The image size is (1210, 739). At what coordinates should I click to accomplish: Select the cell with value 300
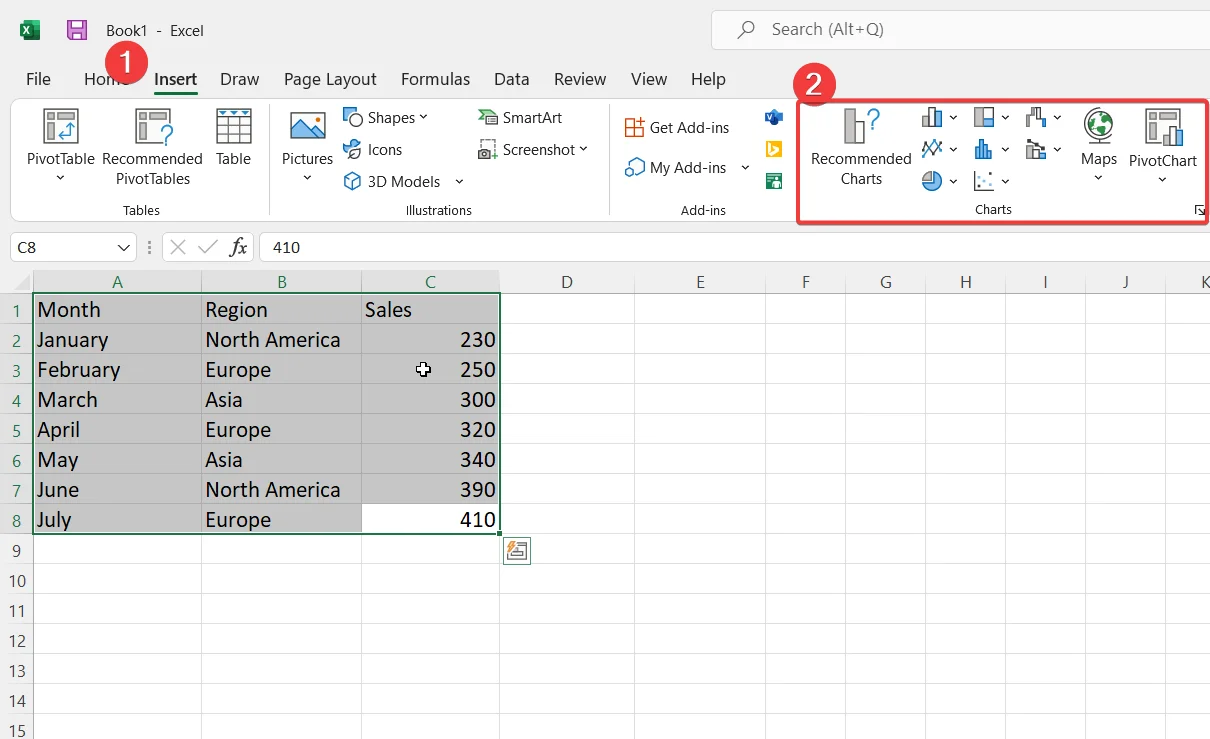coord(431,399)
